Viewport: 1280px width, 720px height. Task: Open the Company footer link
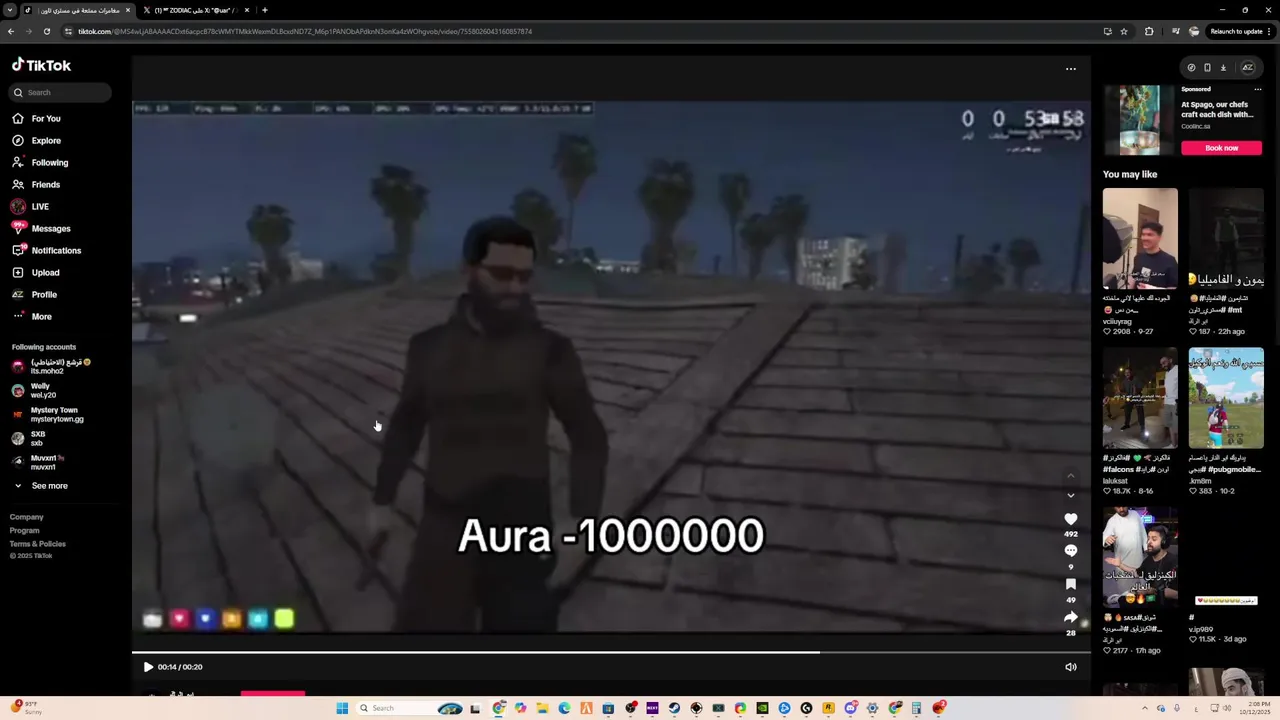(x=27, y=517)
